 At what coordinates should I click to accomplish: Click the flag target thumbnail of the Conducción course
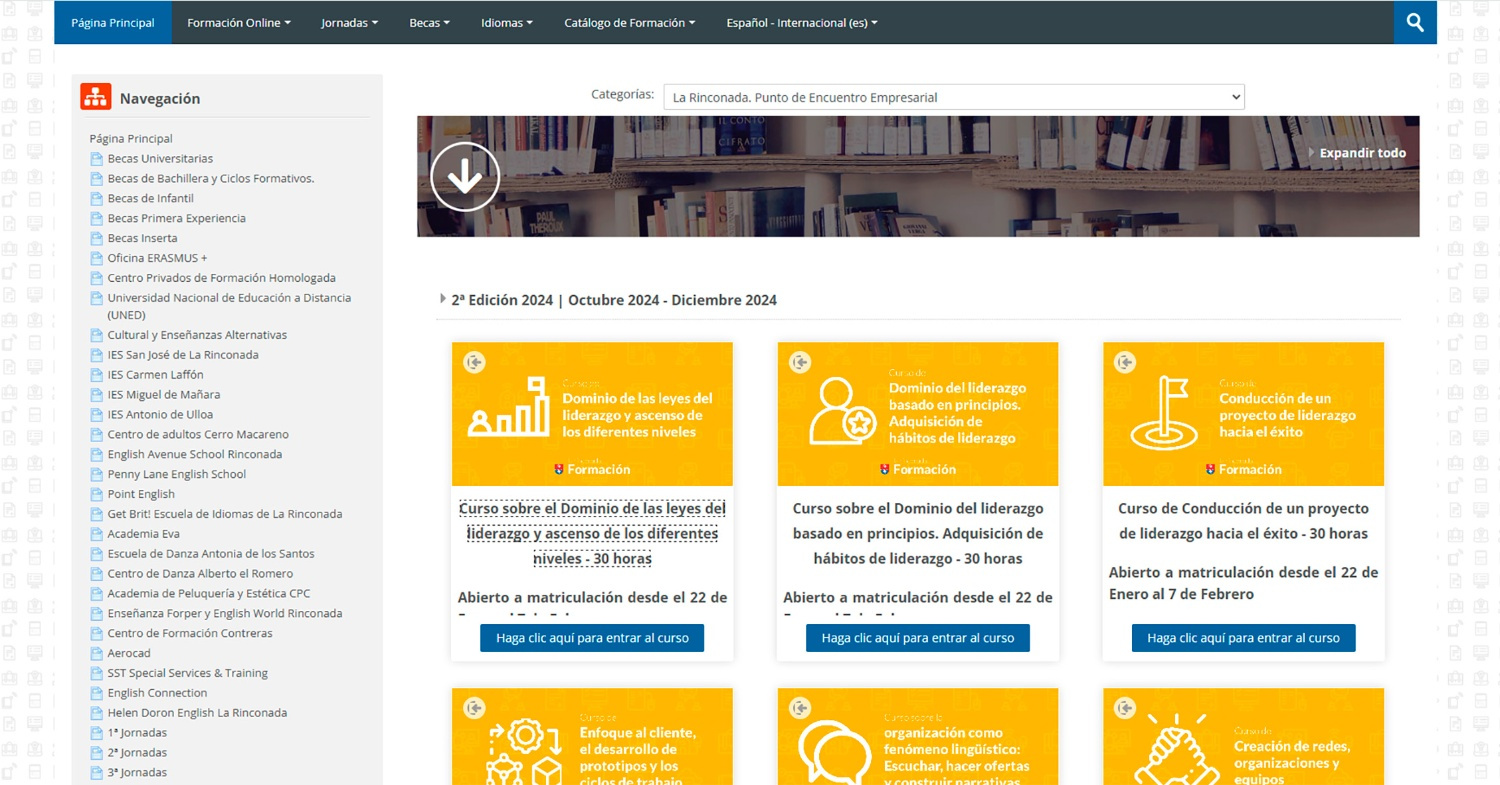(1164, 412)
